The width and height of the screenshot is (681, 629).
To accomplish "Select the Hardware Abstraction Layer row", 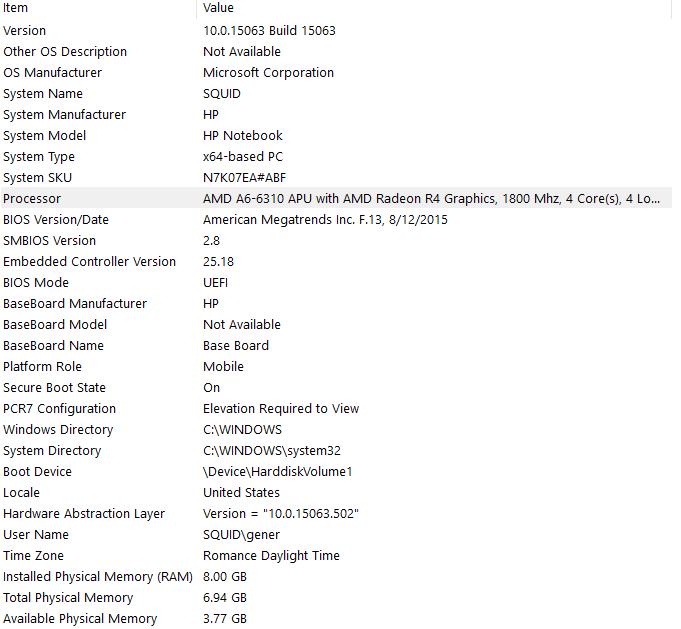I will 336,513.
